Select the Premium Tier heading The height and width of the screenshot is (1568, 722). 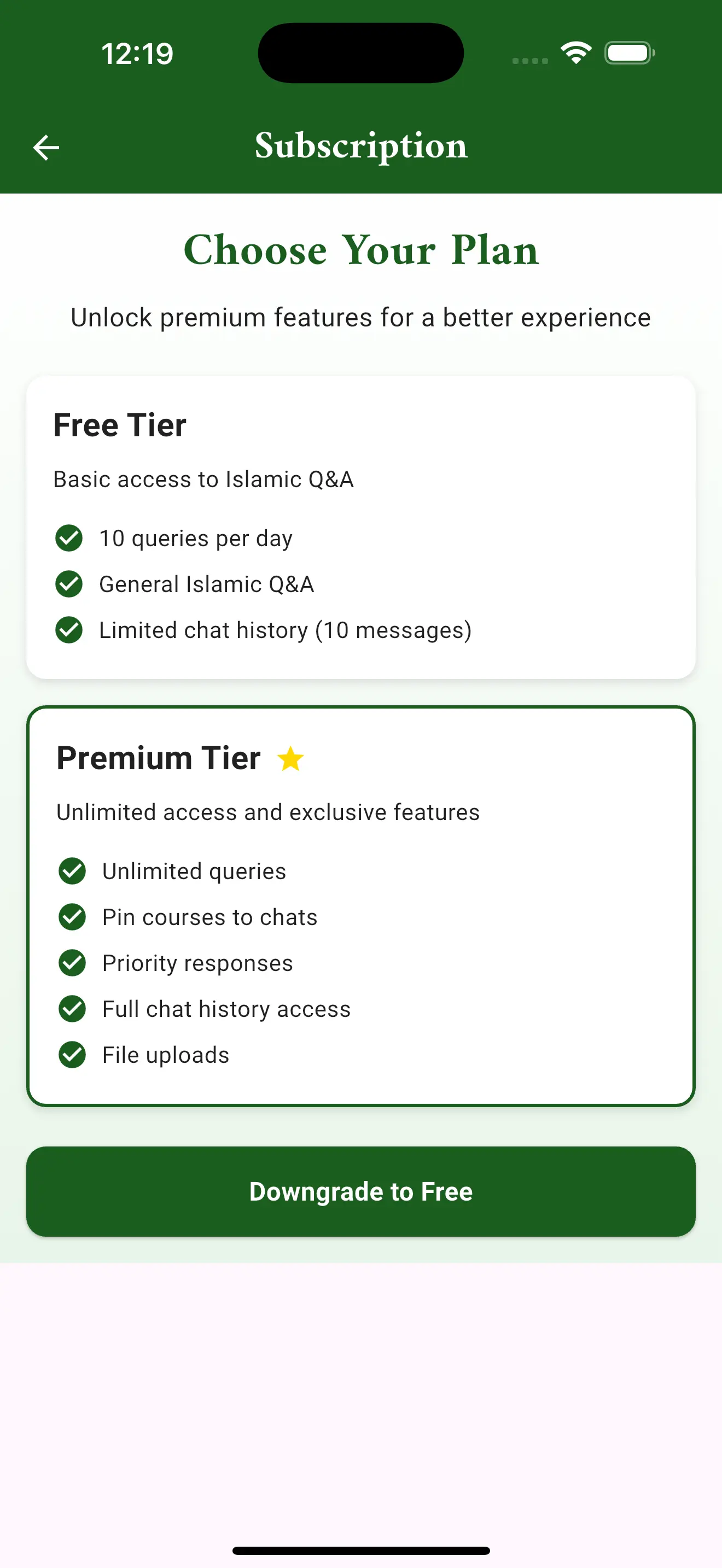tap(158, 758)
